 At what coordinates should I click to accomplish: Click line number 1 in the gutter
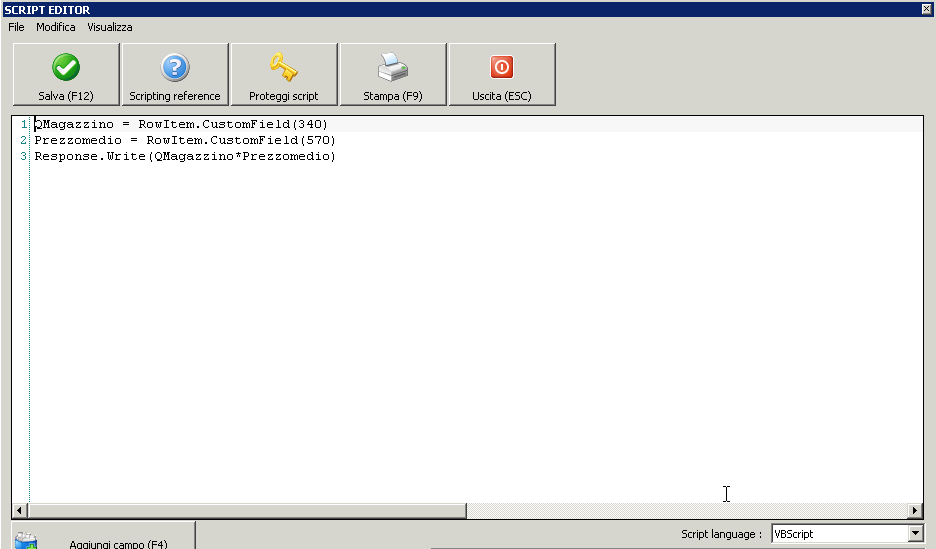(24, 124)
